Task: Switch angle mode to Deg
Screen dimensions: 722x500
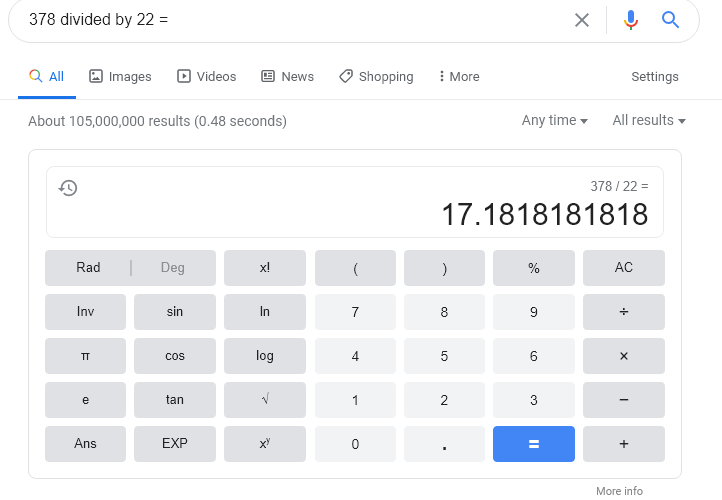Action: [x=173, y=267]
